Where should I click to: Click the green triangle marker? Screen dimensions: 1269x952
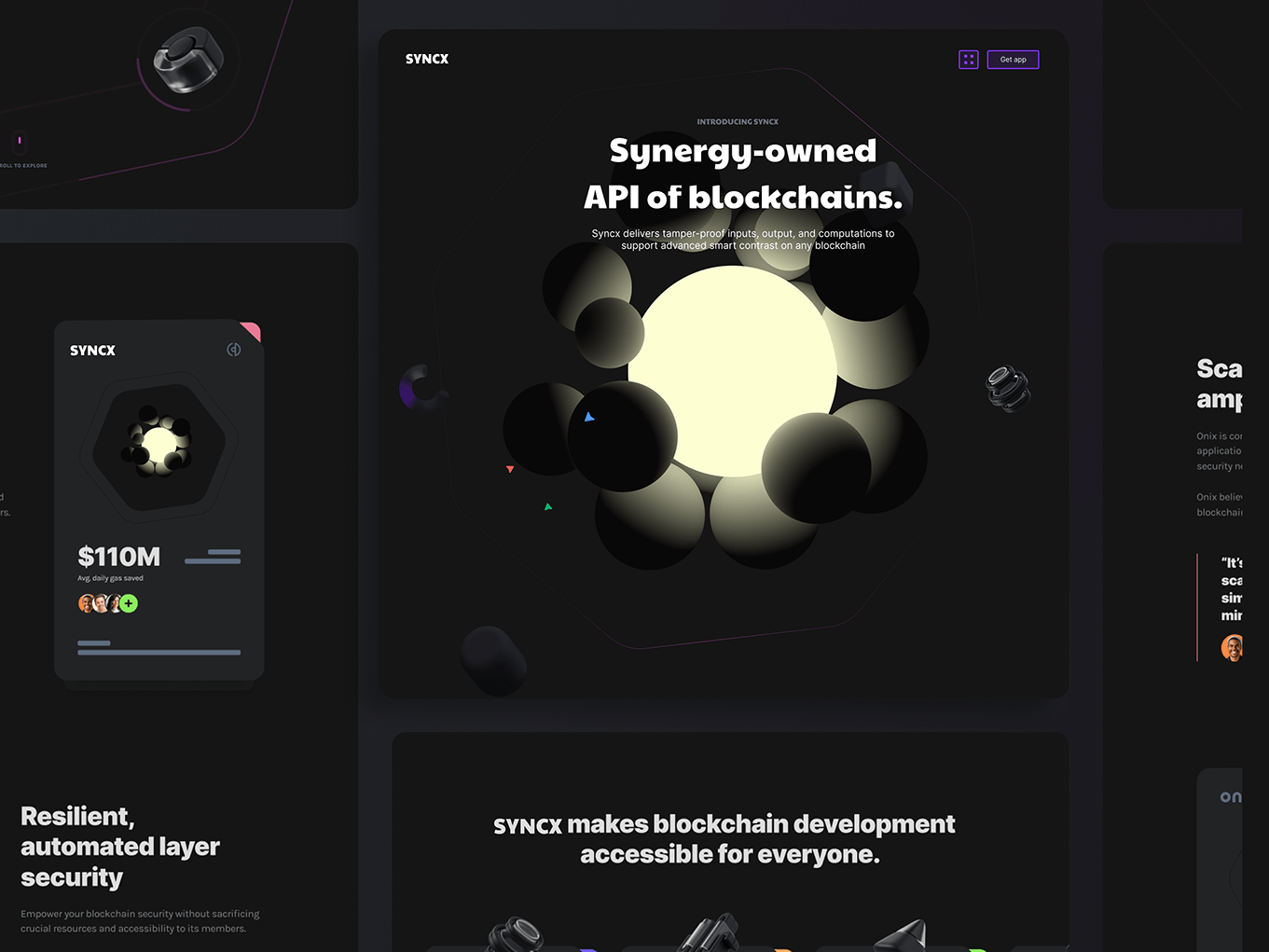pyautogui.click(x=548, y=506)
